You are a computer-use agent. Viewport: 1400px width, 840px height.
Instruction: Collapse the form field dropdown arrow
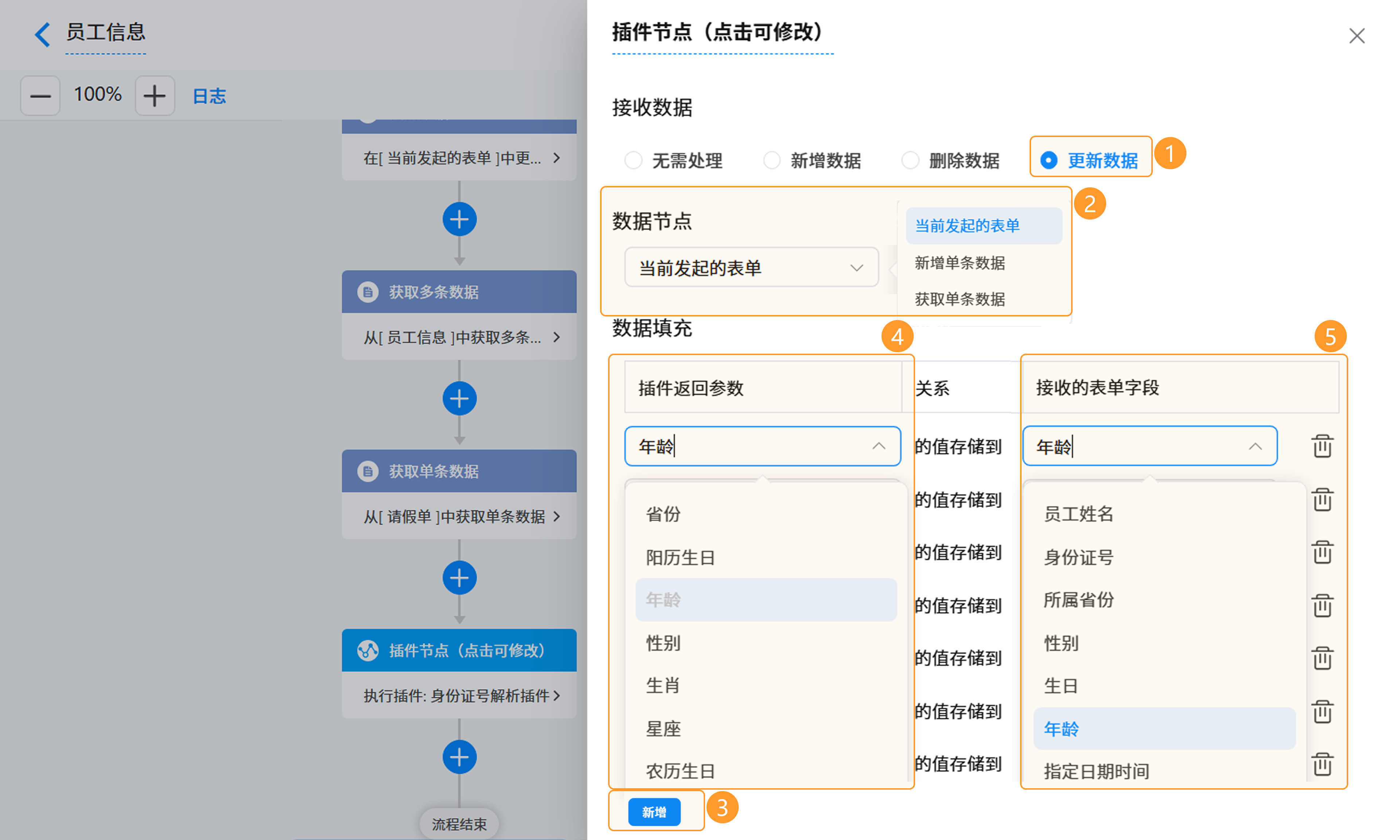pos(1255,447)
